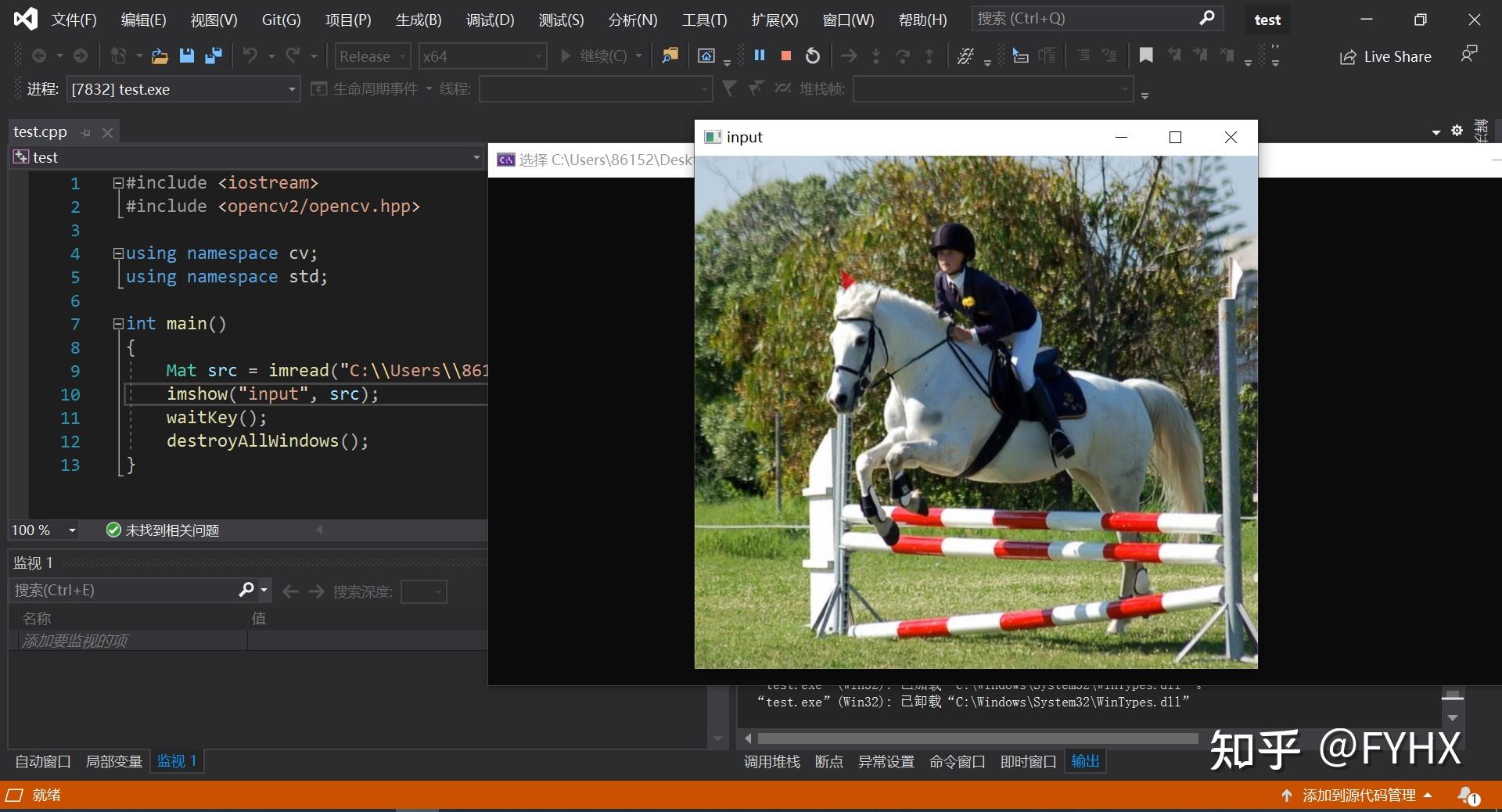Open the test scope dropdown above the editor
Image resolution: width=1502 pixels, height=812 pixels.
(x=247, y=157)
